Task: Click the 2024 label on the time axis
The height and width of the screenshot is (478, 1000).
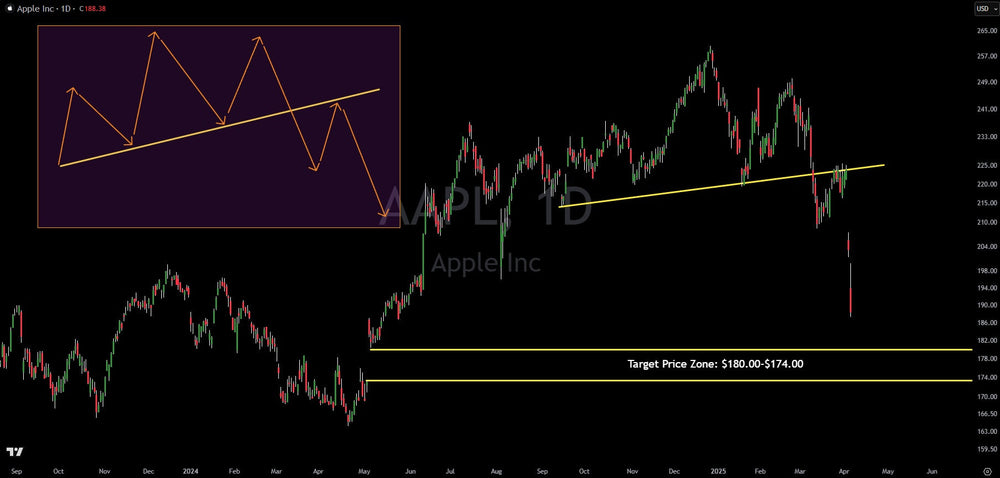Action: (189, 469)
